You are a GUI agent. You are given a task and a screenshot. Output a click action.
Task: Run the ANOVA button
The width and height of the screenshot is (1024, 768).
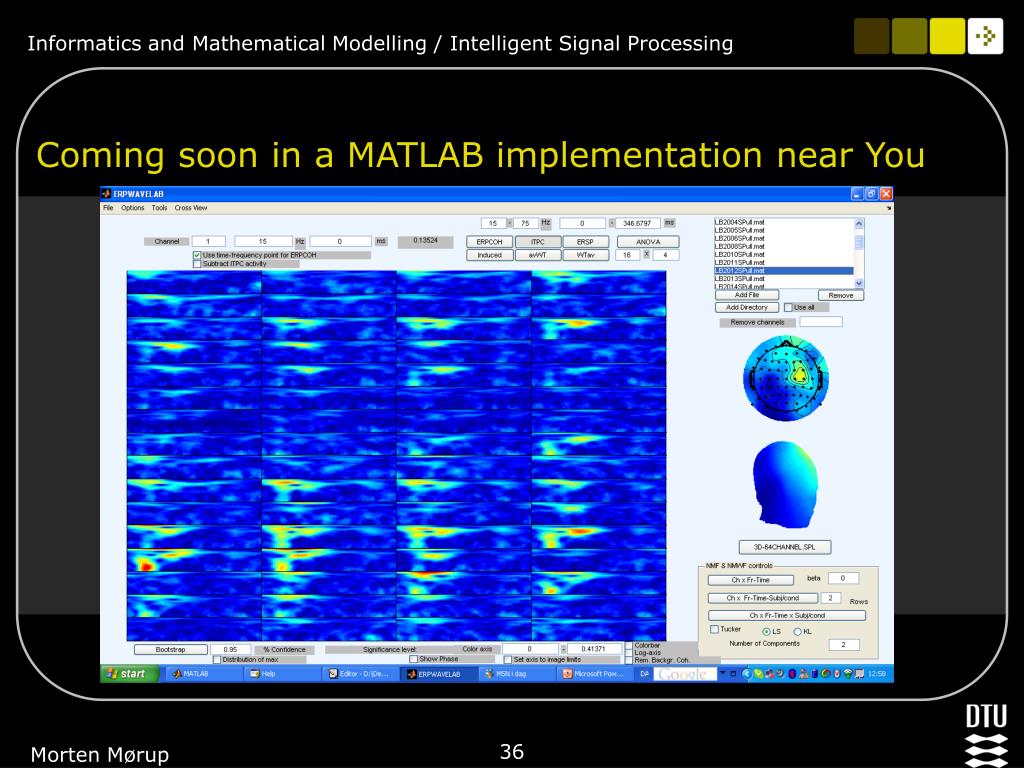point(648,242)
